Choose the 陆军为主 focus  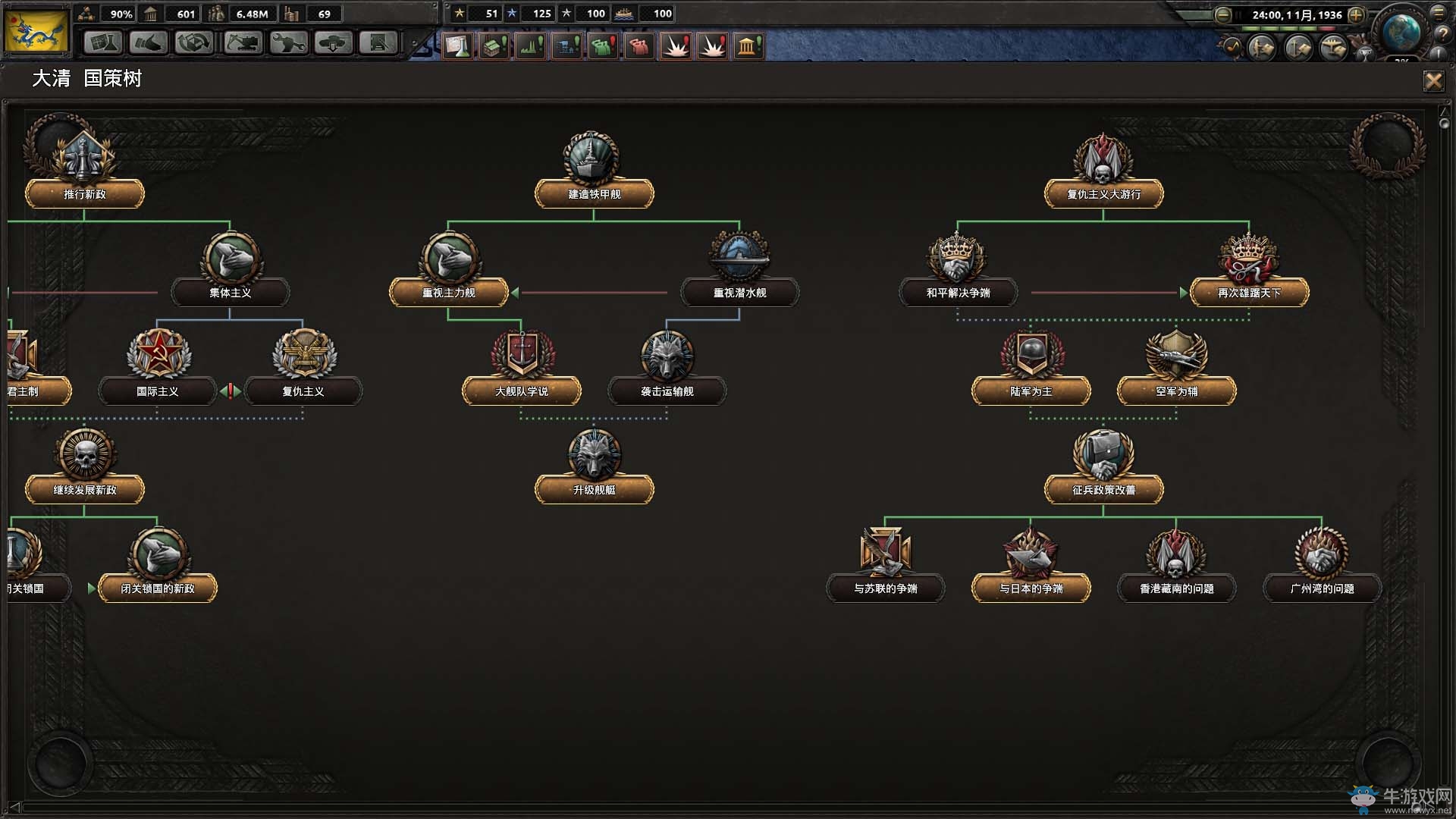tap(1031, 391)
